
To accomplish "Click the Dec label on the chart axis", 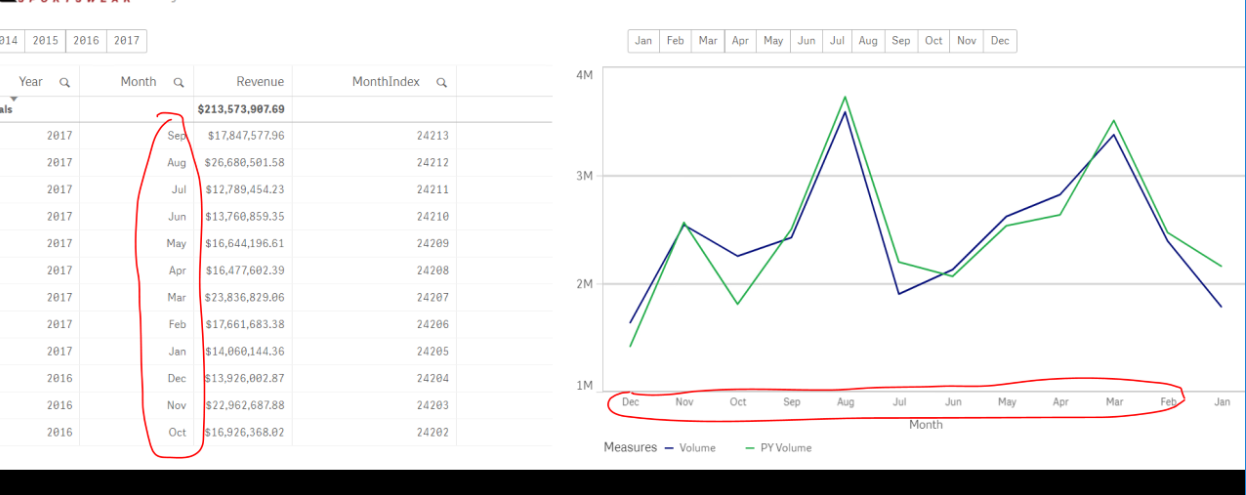I will click(x=630, y=402).
